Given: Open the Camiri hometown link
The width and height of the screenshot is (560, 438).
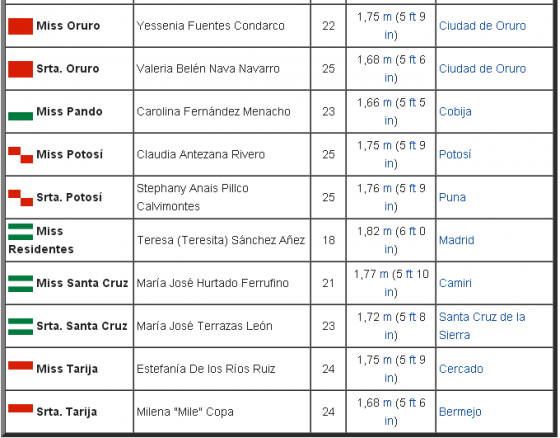Looking at the screenshot, I should [455, 283].
